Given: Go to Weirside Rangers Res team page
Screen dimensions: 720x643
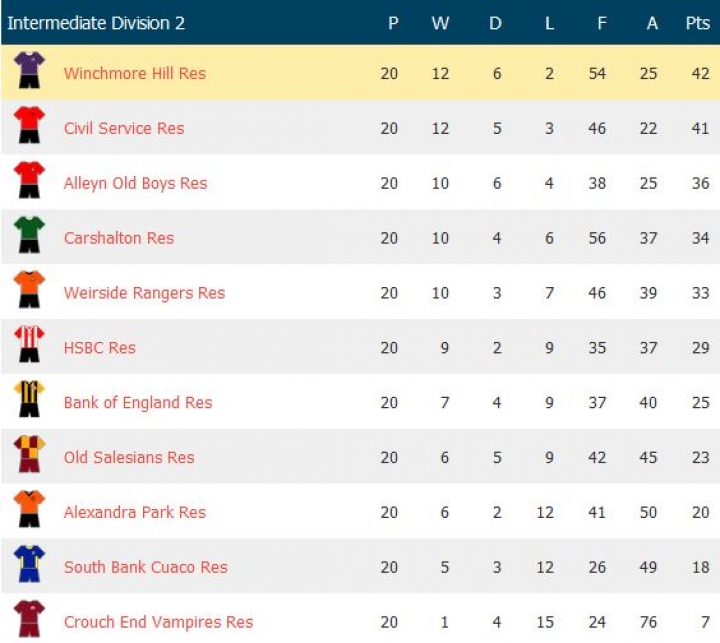Looking at the screenshot, I should click(x=144, y=293).
